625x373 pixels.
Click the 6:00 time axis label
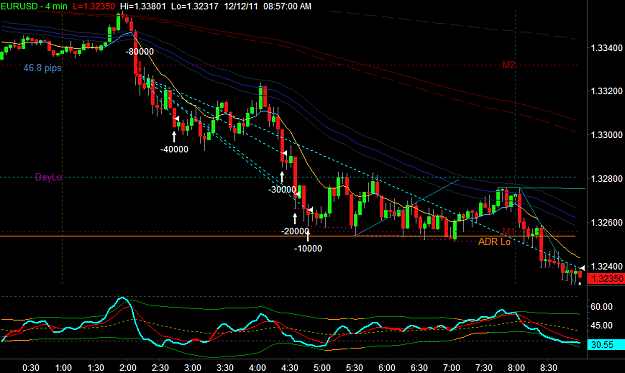pos(387,367)
